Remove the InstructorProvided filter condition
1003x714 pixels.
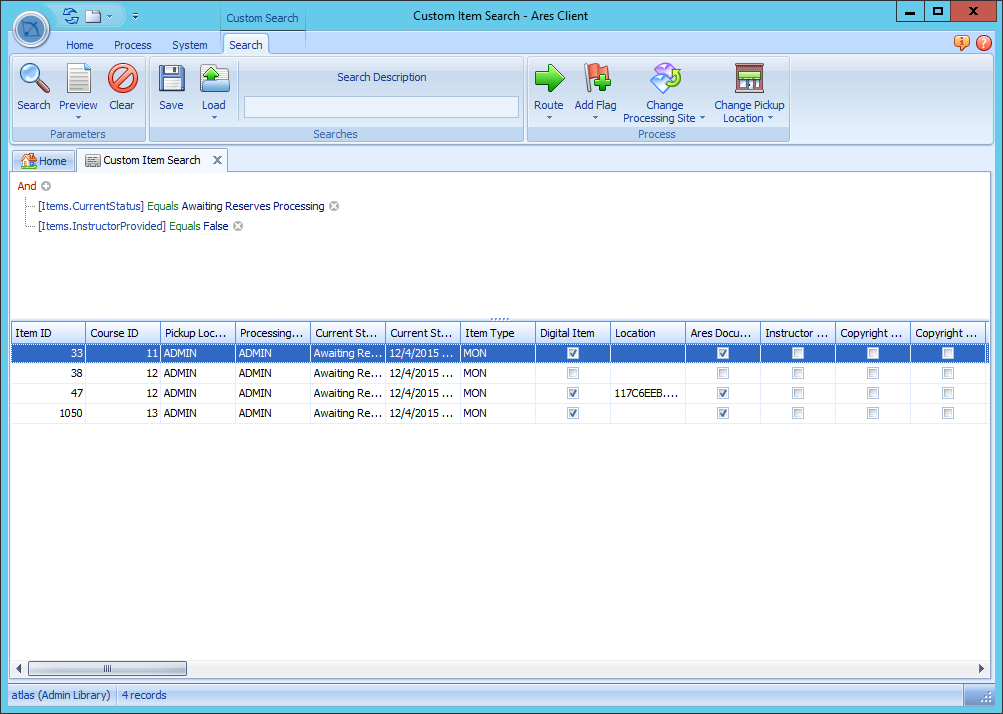pyautogui.click(x=236, y=226)
